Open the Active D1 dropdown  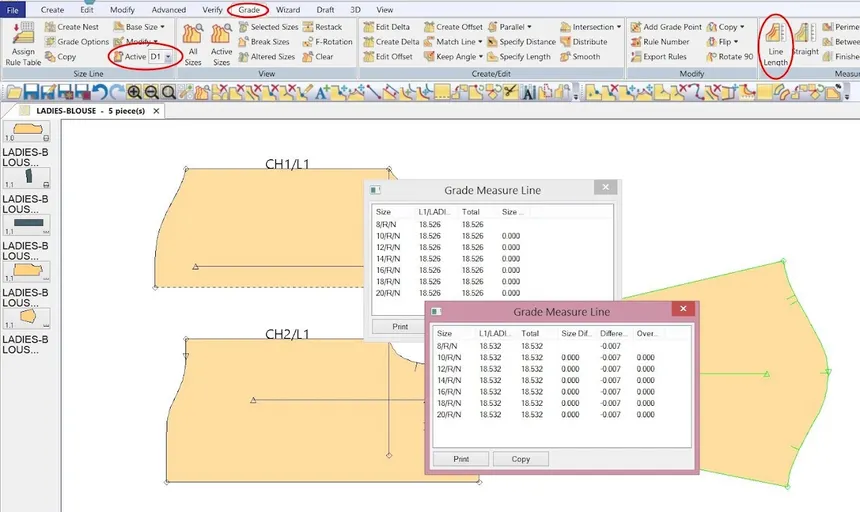[167, 57]
